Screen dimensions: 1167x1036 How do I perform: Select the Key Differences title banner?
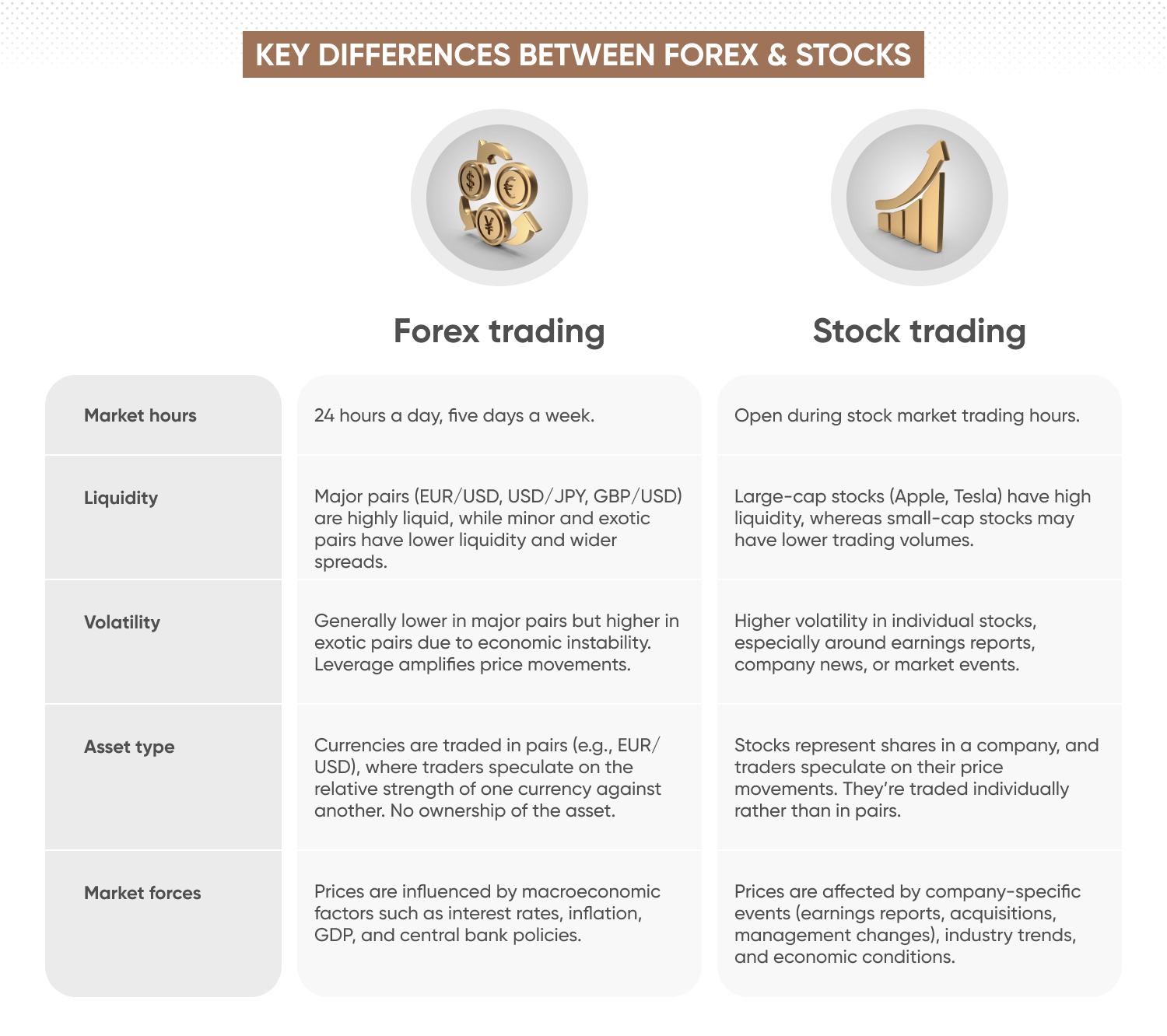pos(583,54)
